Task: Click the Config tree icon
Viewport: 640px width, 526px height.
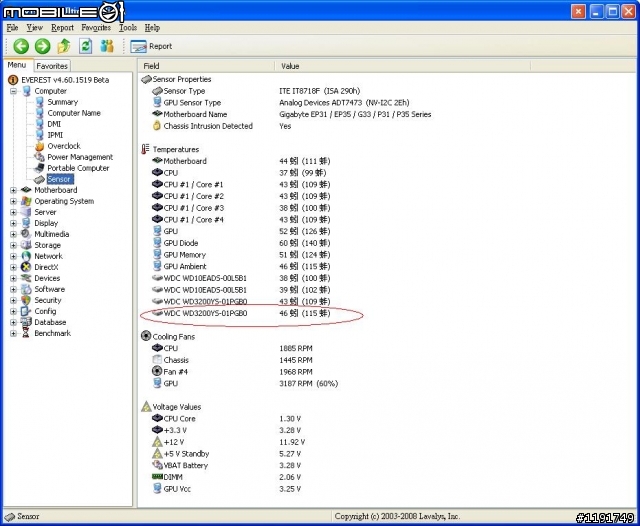Action: point(25,311)
